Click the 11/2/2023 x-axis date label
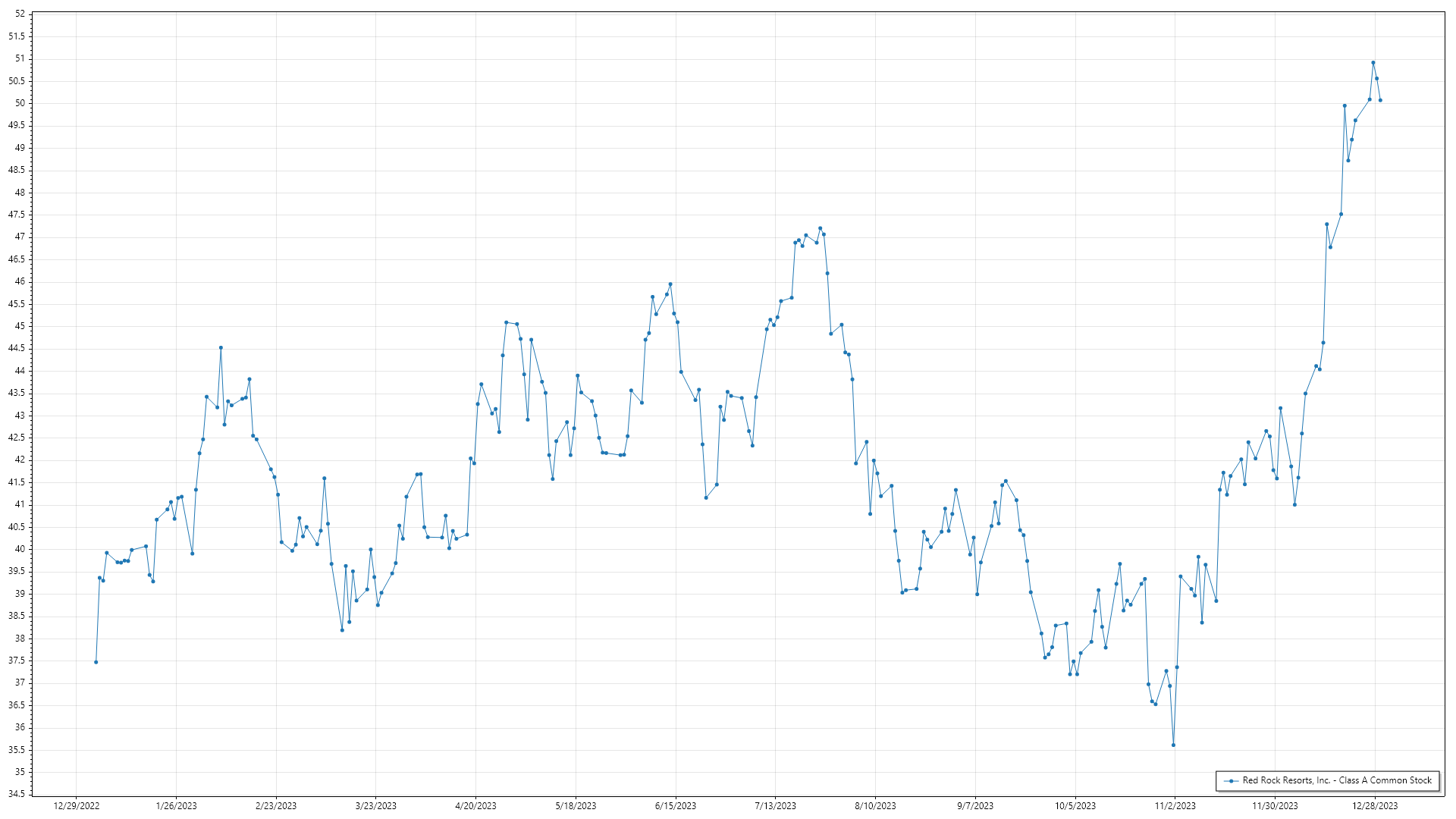 [x=1175, y=805]
